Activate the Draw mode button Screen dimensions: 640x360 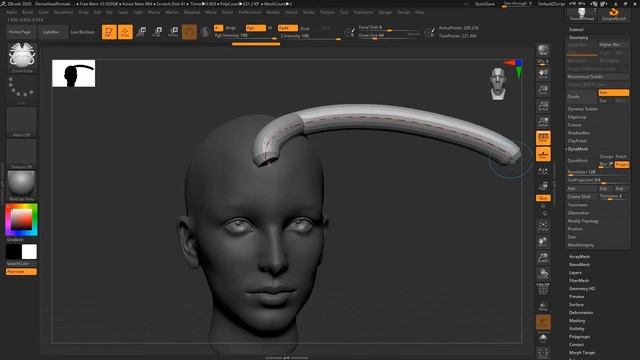(125, 32)
